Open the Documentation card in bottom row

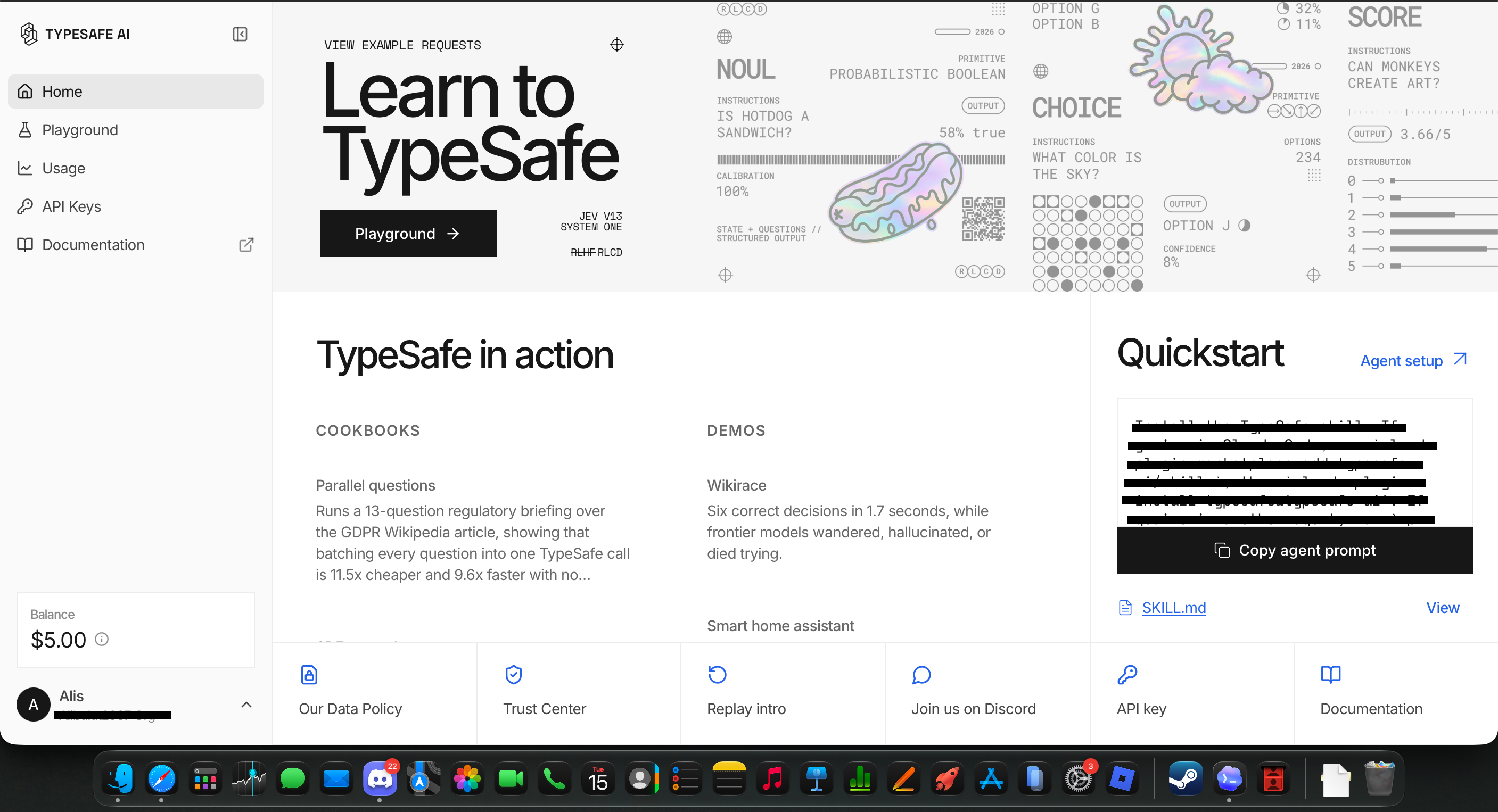tap(1396, 693)
